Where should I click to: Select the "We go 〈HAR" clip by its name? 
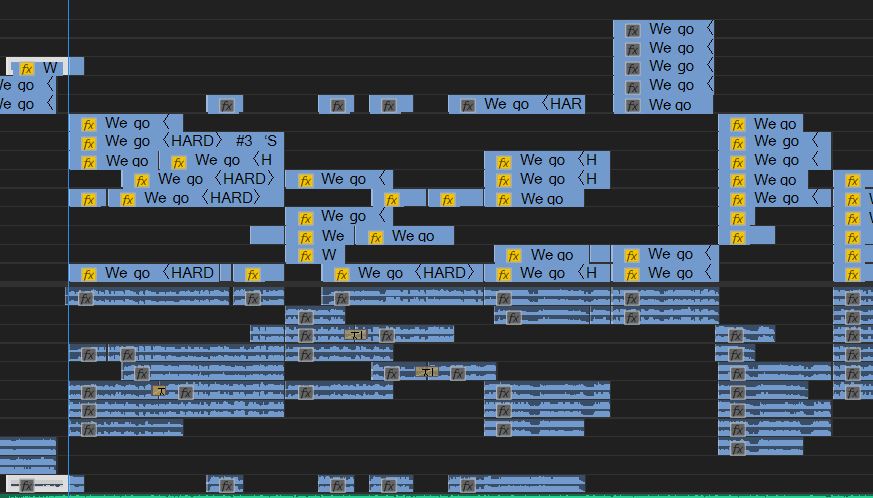point(533,104)
